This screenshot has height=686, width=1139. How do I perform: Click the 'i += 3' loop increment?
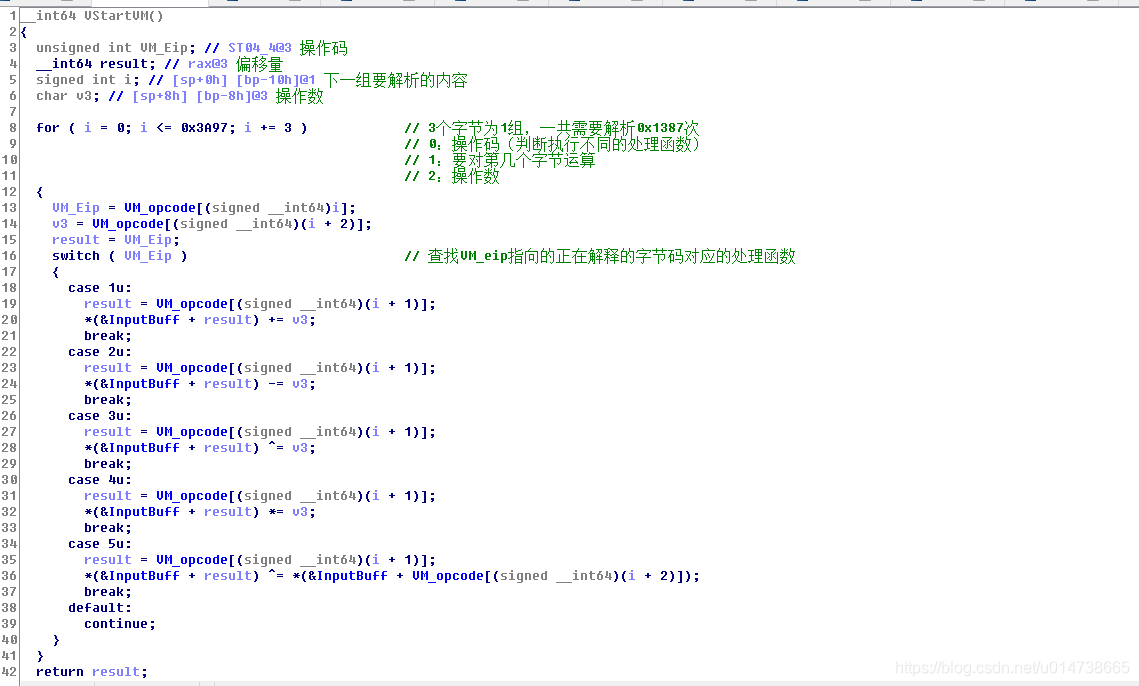click(x=268, y=128)
